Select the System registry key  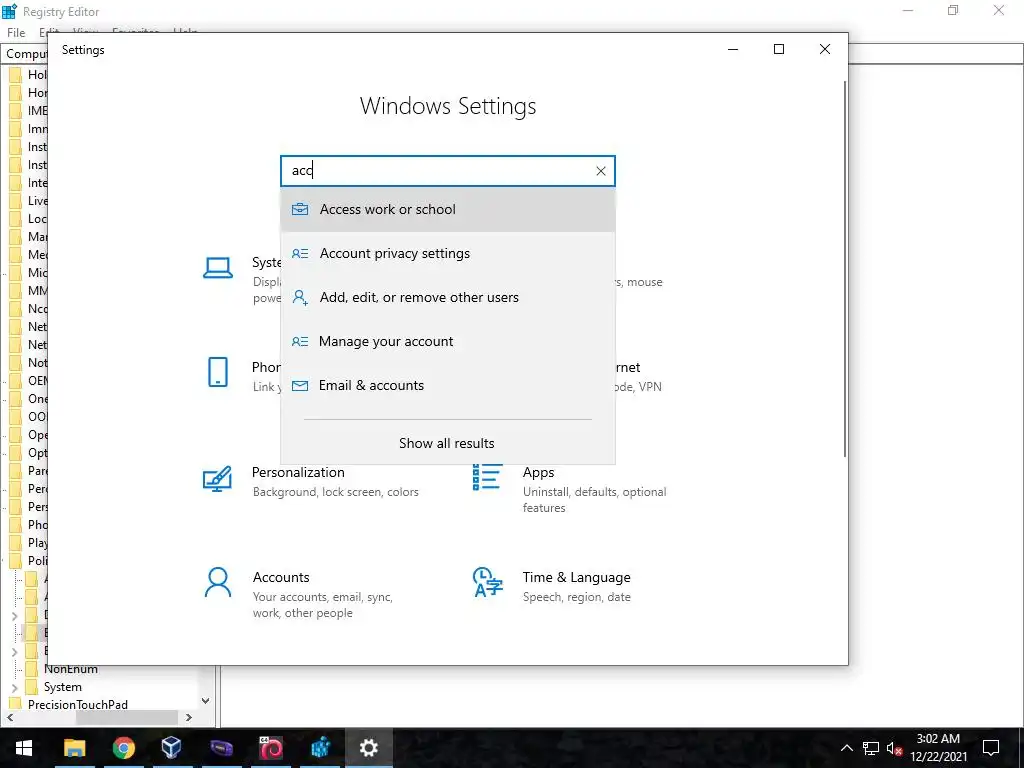click(63, 687)
